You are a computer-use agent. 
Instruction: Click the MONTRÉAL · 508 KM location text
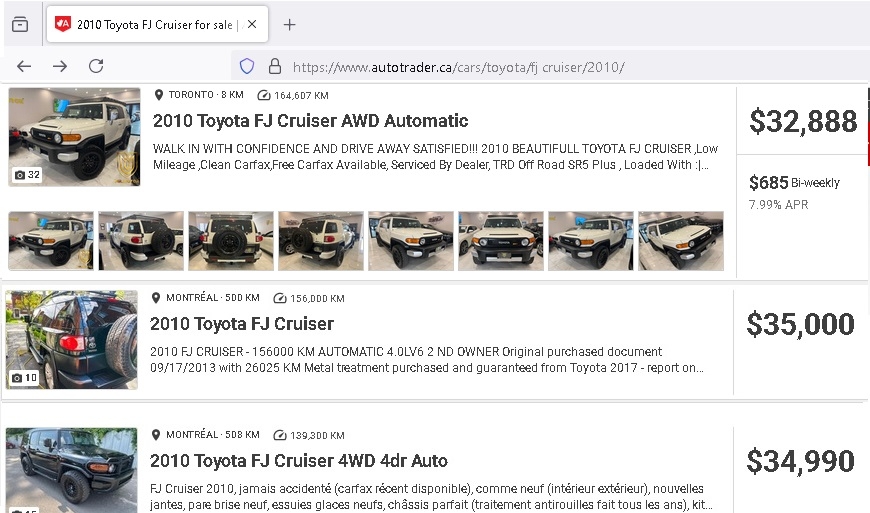coord(213,435)
